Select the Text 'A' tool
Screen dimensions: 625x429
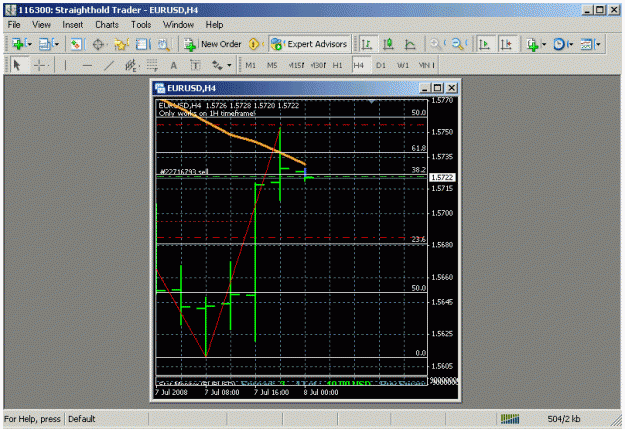pos(173,65)
